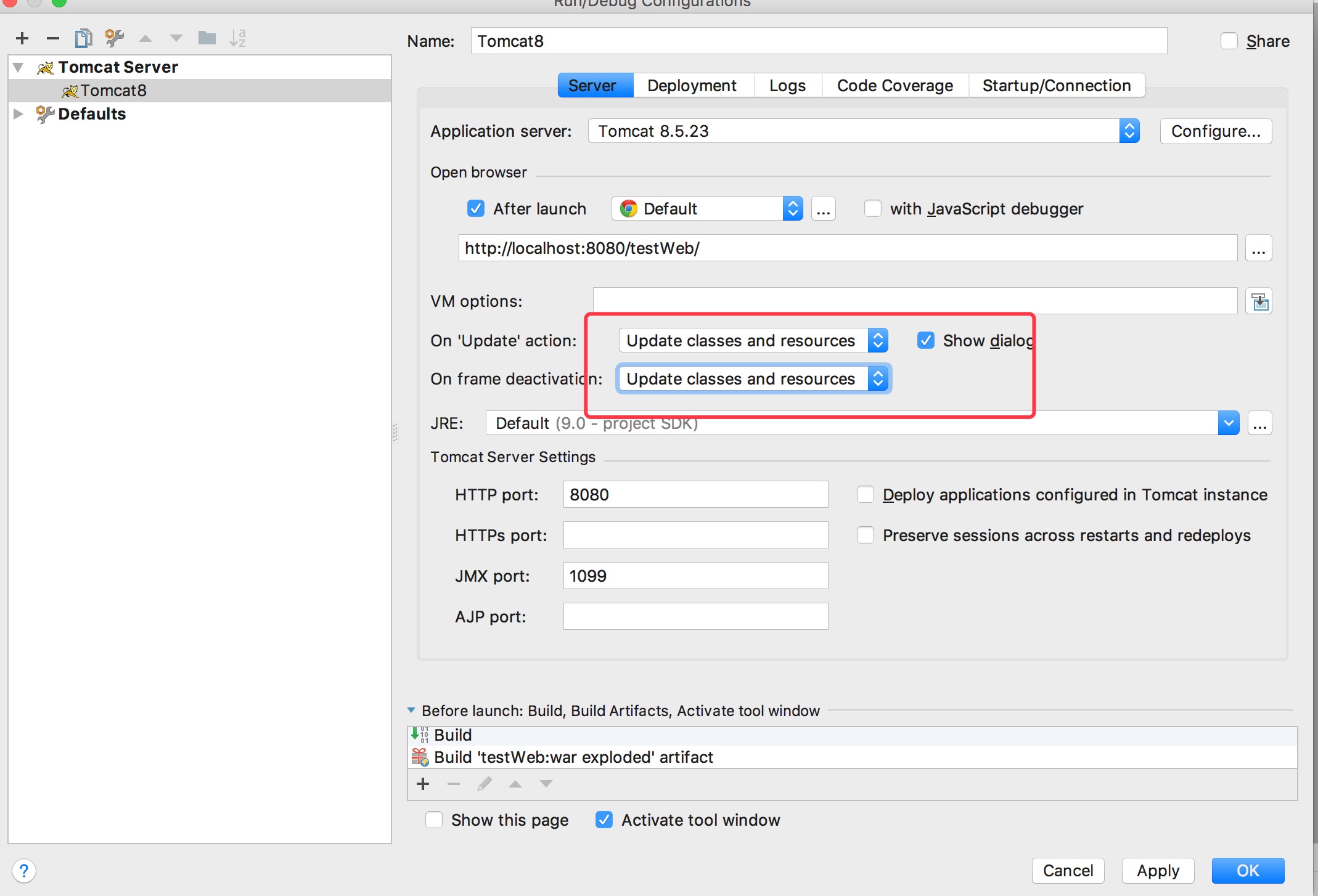Toggle Show dialog checkbox
Screen dimensions: 1318x896
click(x=925, y=341)
